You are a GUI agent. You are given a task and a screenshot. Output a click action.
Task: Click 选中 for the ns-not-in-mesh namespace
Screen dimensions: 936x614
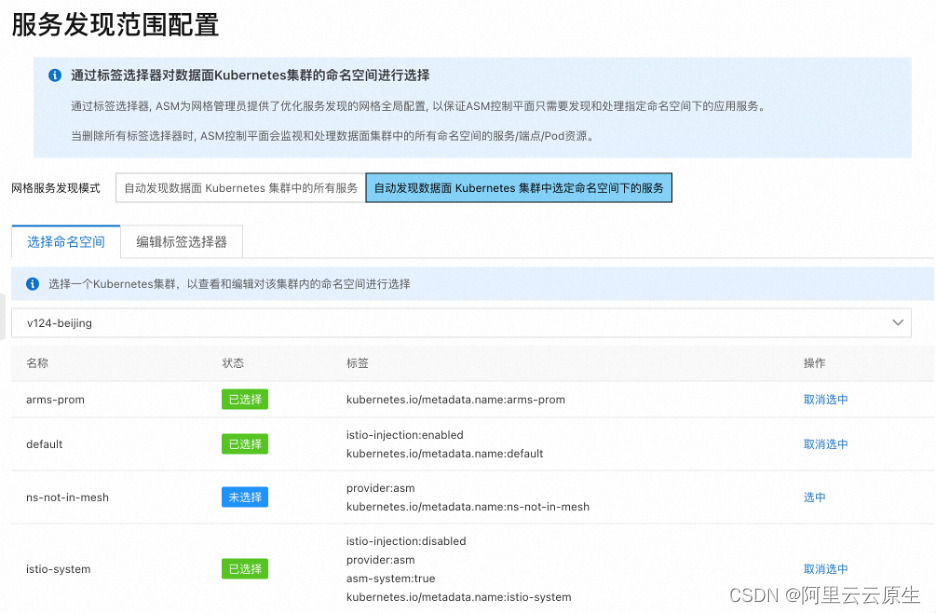tap(814, 498)
